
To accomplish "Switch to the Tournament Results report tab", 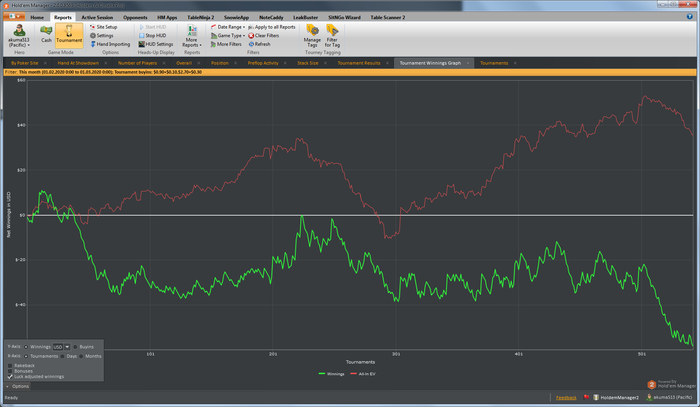I will point(359,63).
